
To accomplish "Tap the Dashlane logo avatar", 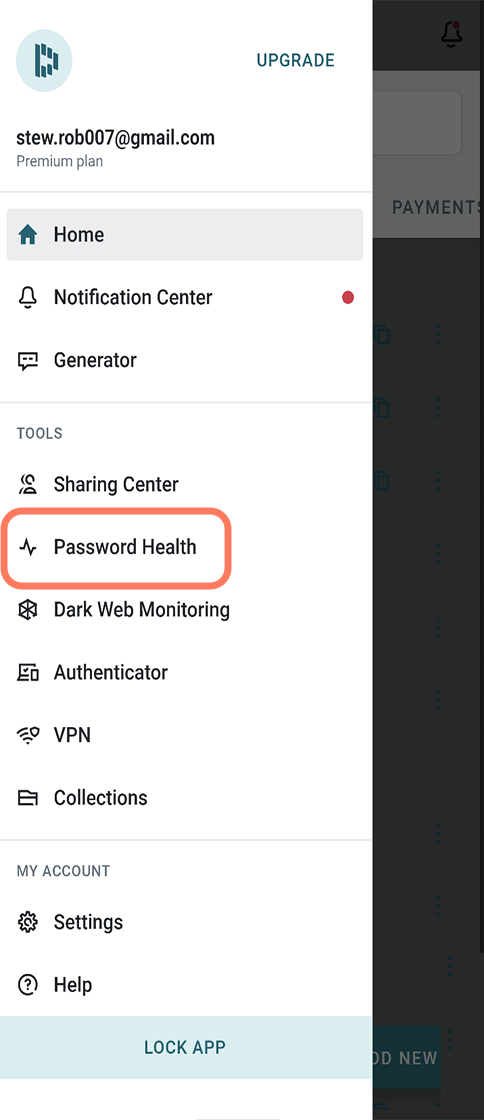I will 44,61.
